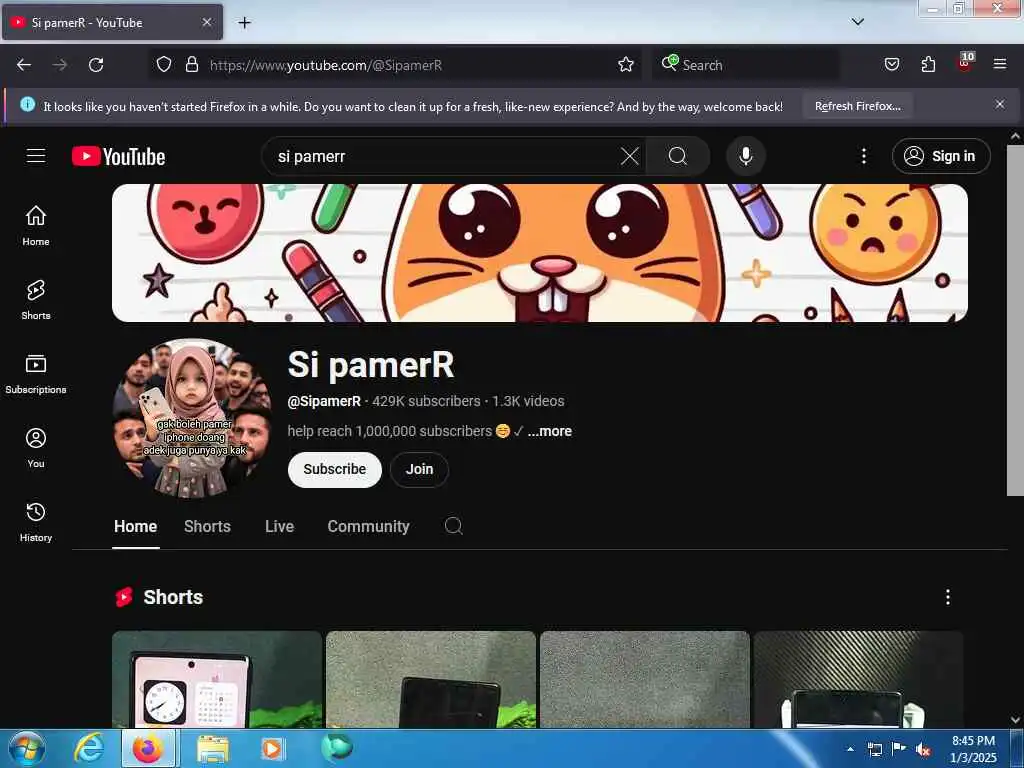The width and height of the screenshot is (1024, 768).
Task: Search within the channel using magnifier icon
Action: [x=453, y=526]
